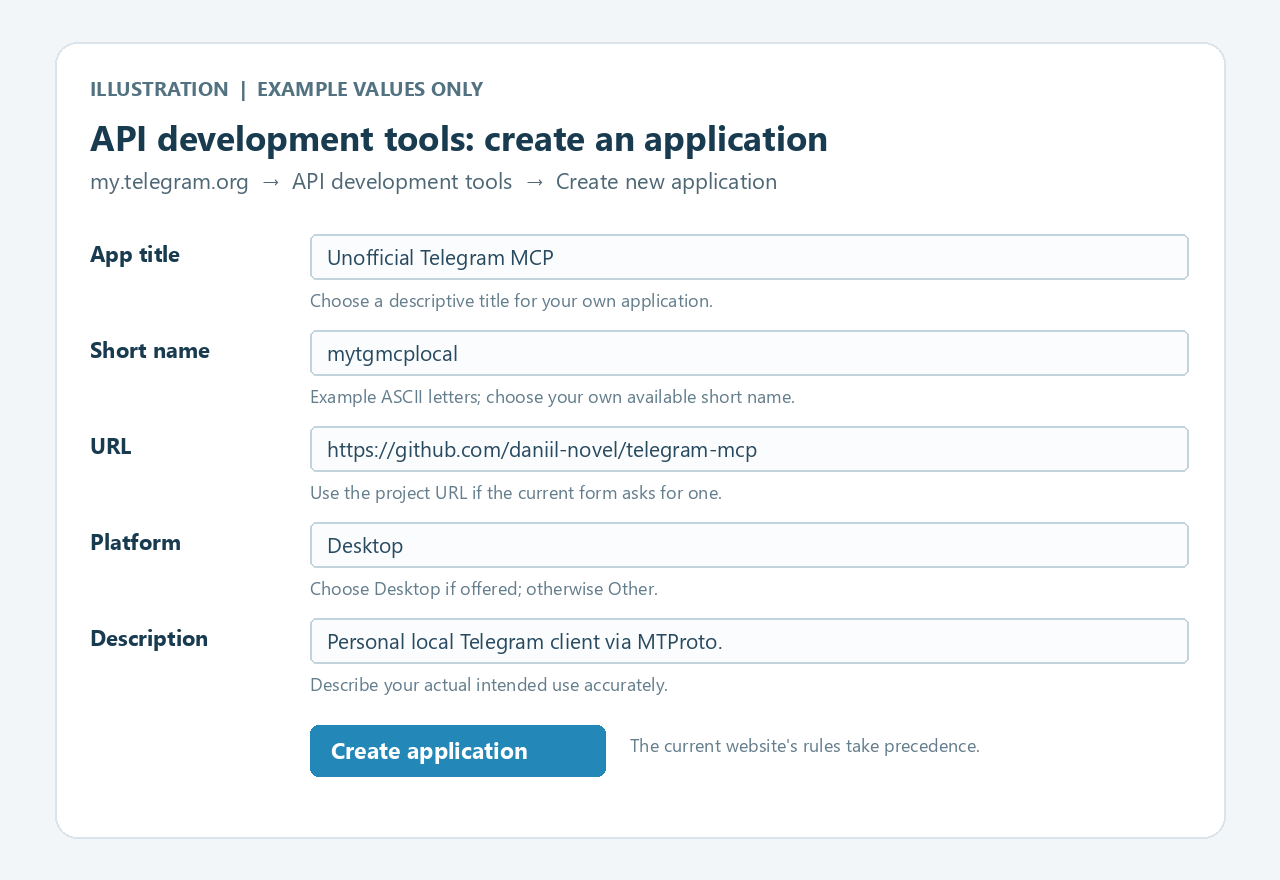Click into the URL input field
Viewport: 1280px width, 880px height.
pyautogui.click(x=749, y=449)
